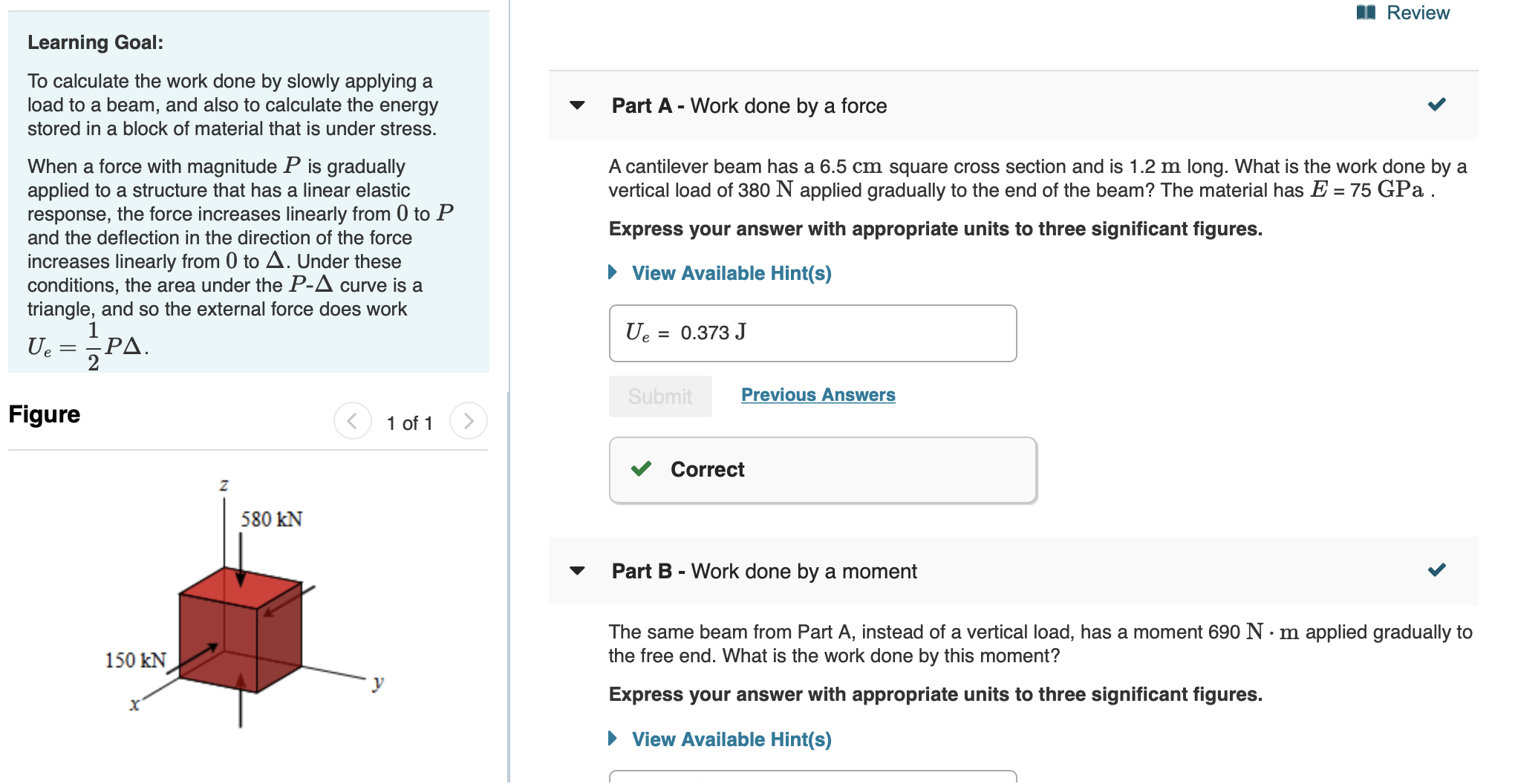The width and height of the screenshot is (1515, 784).
Task: Collapse the Part B section
Action: coord(579,571)
